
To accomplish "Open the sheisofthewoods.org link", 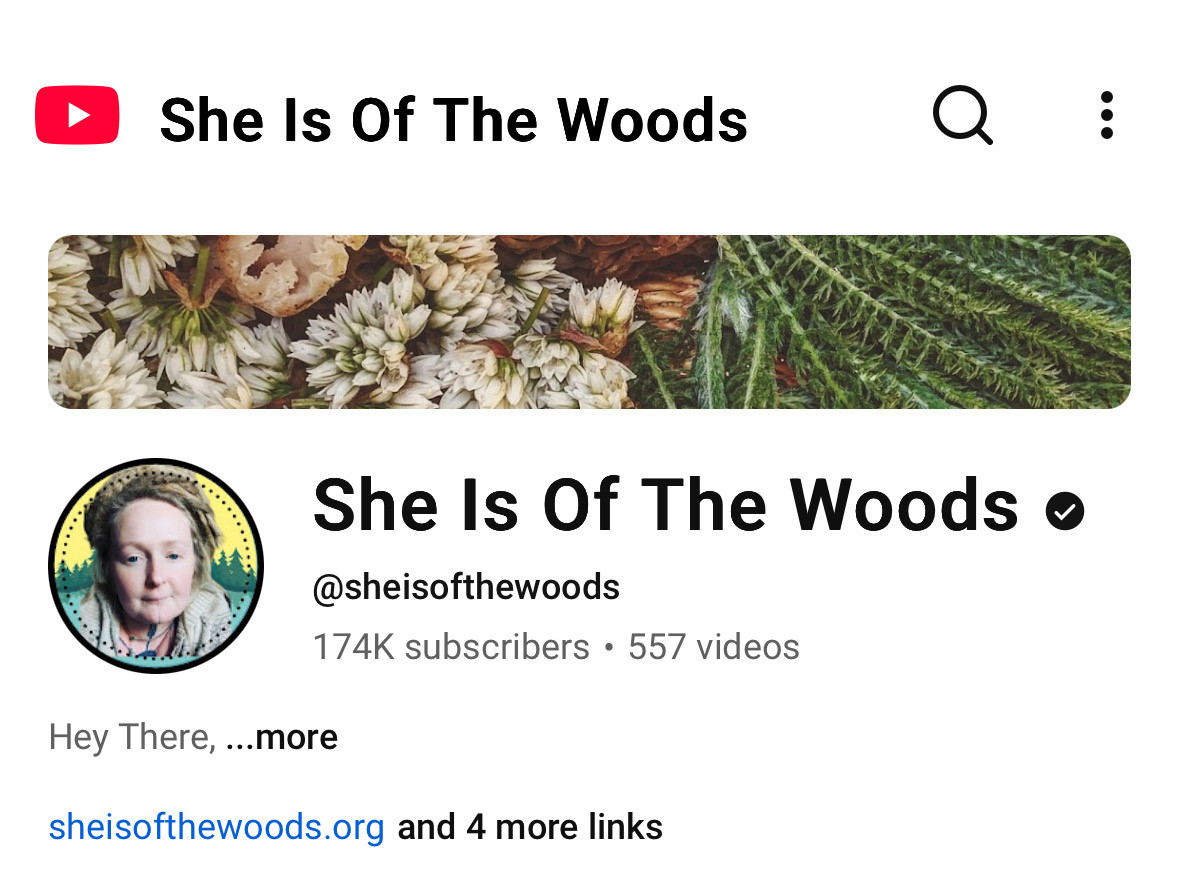I will (217, 827).
